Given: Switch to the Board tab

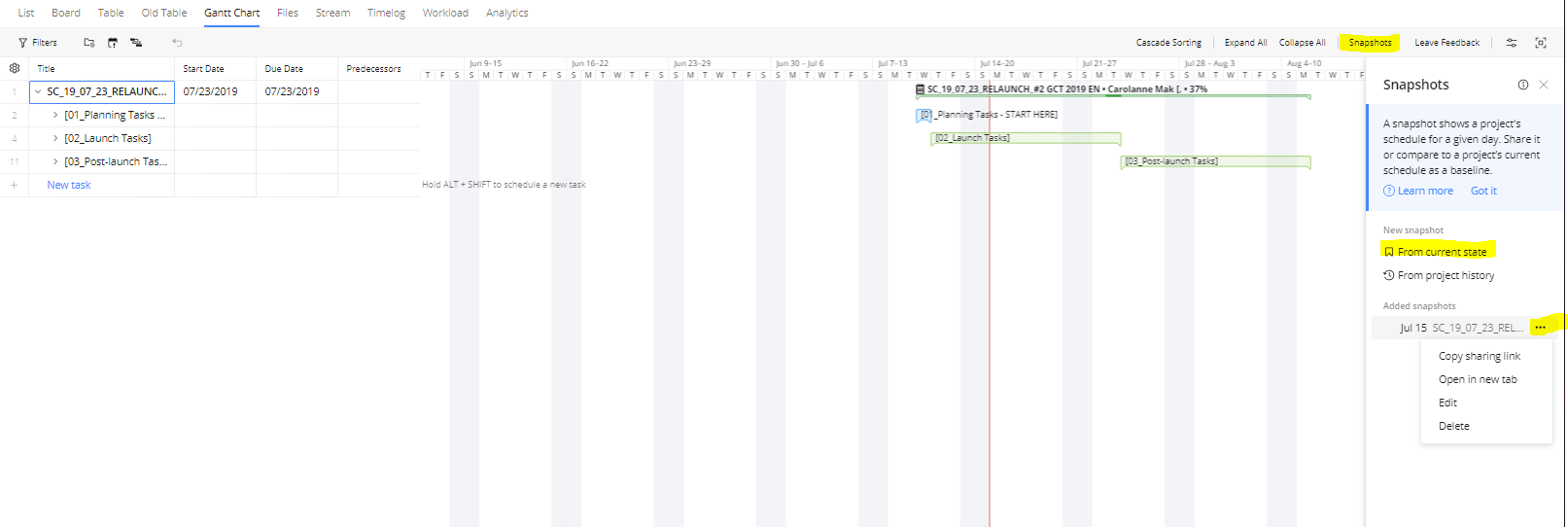Looking at the screenshot, I should (x=66, y=13).
